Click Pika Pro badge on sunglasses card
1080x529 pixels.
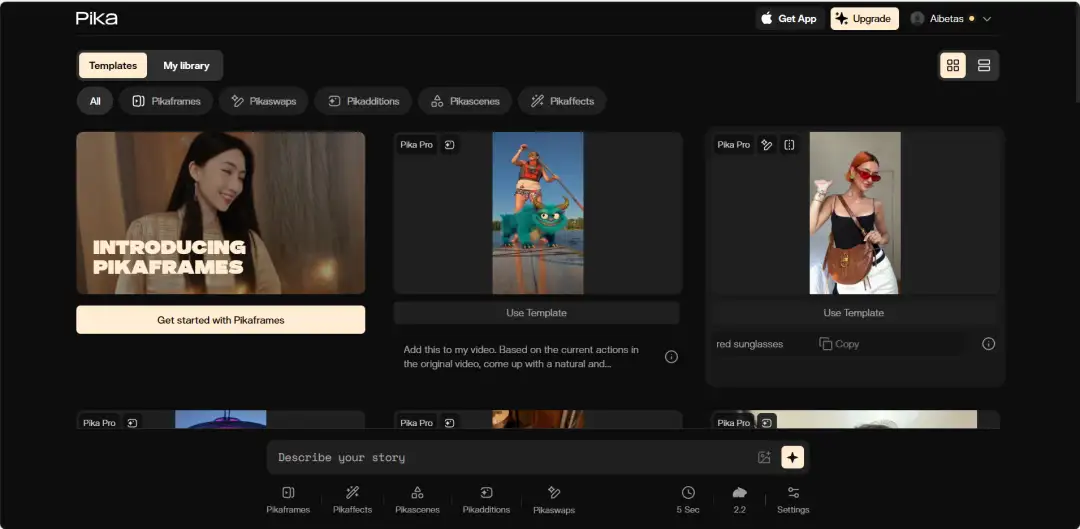pyautogui.click(x=734, y=145)
